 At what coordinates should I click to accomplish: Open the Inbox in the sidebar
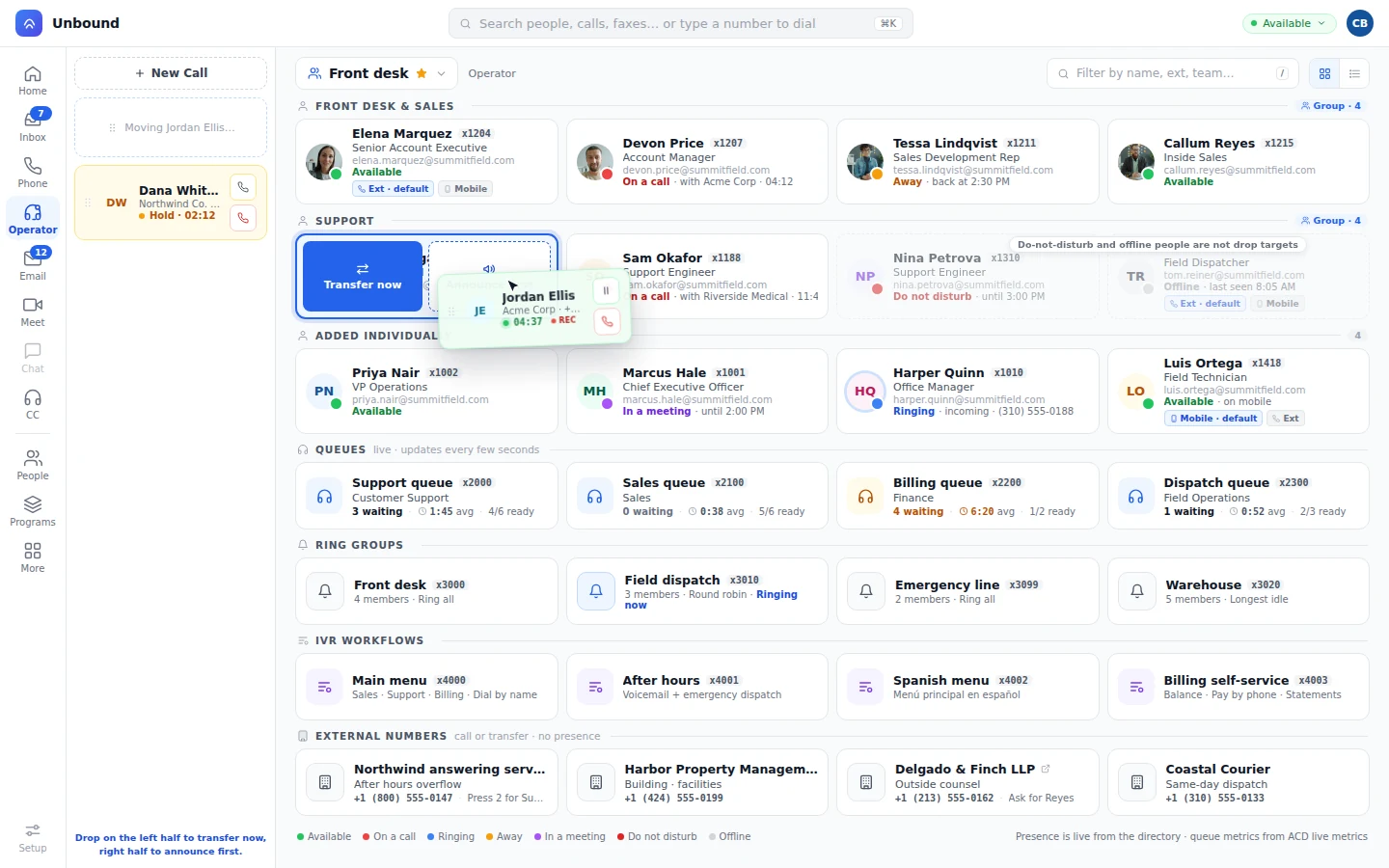[33, 125]
